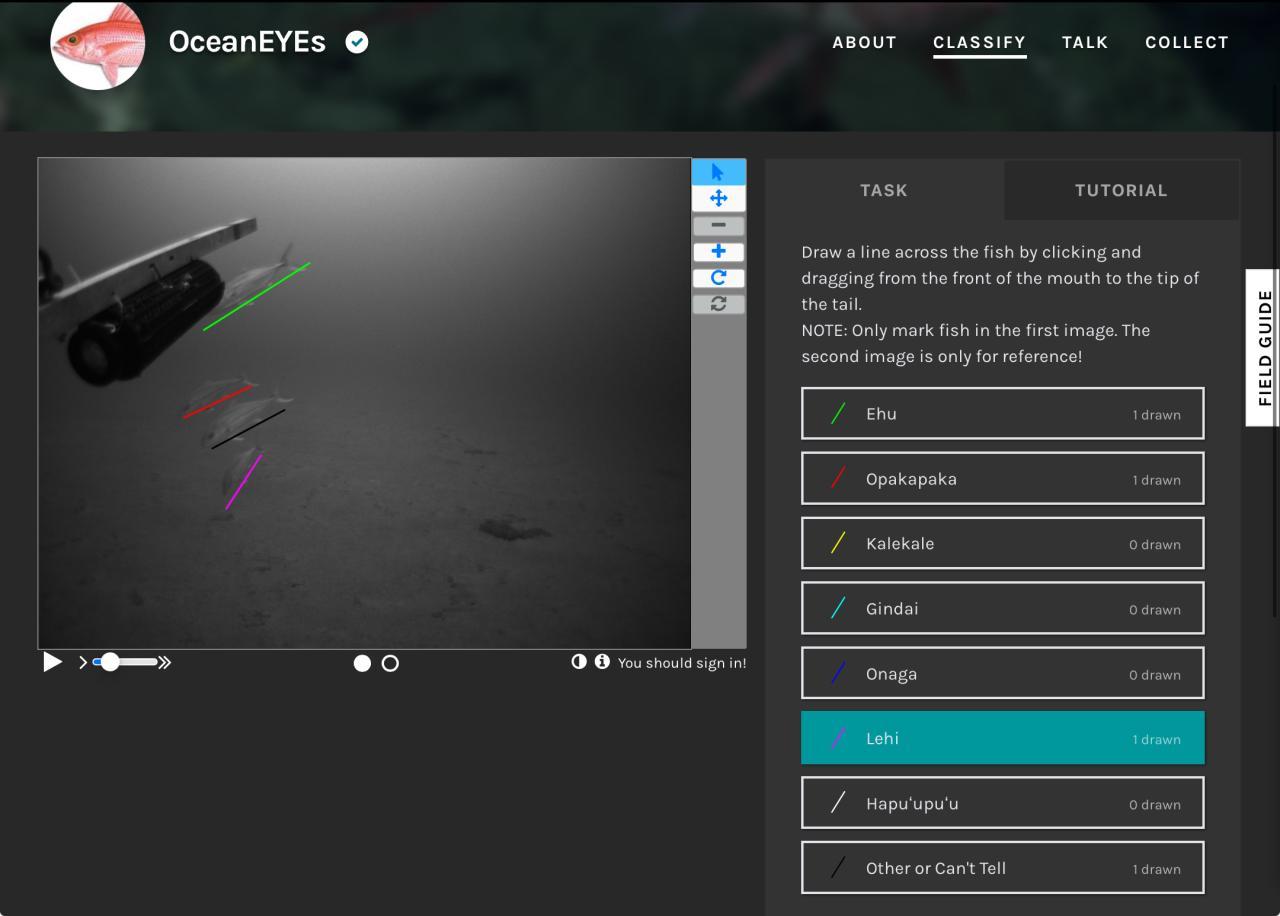The width and height of the screenshot is (1280, 916).
Task: Click the purple Lehi line swatch
Action: click(838, 738)
